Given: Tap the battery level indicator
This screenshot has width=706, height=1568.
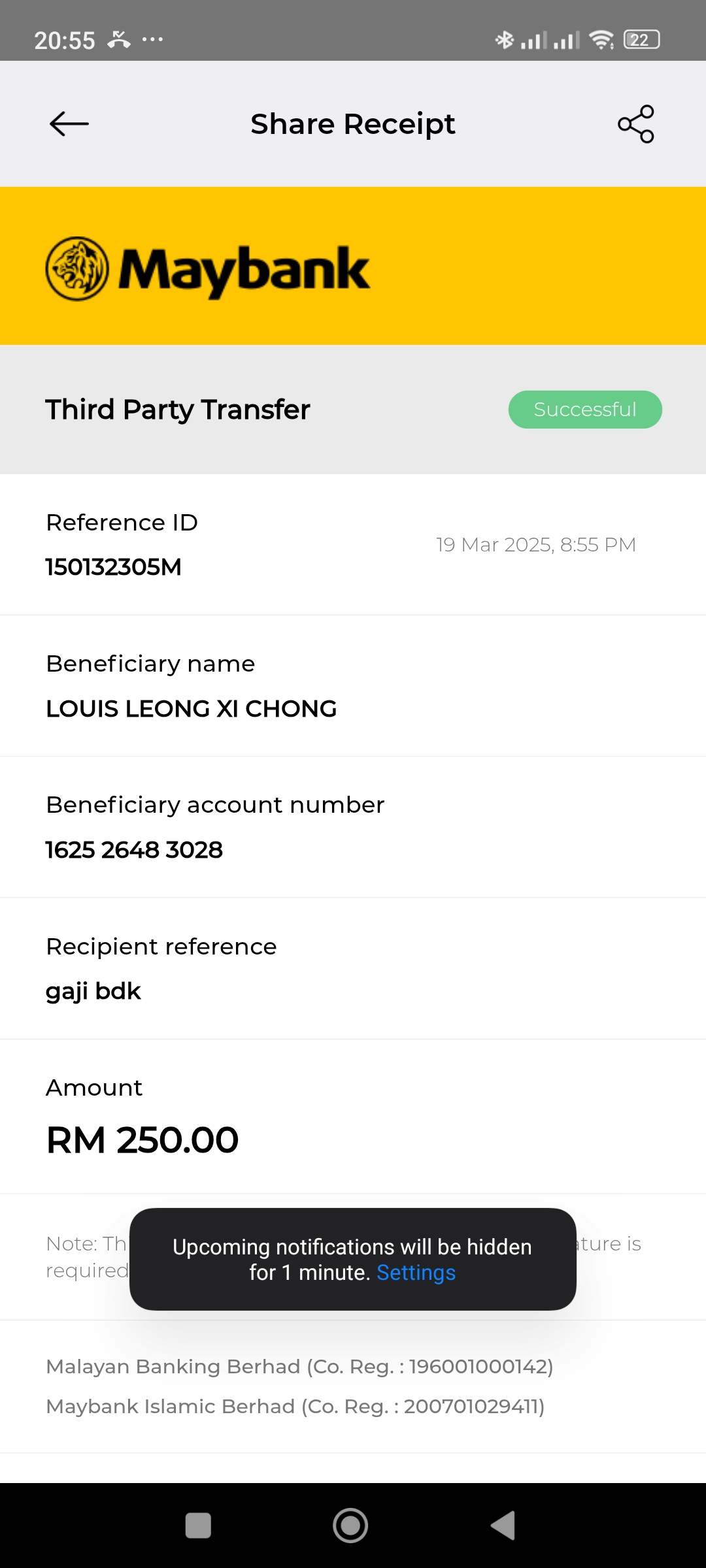Looking at the screenshot, I should coord(641,41).
